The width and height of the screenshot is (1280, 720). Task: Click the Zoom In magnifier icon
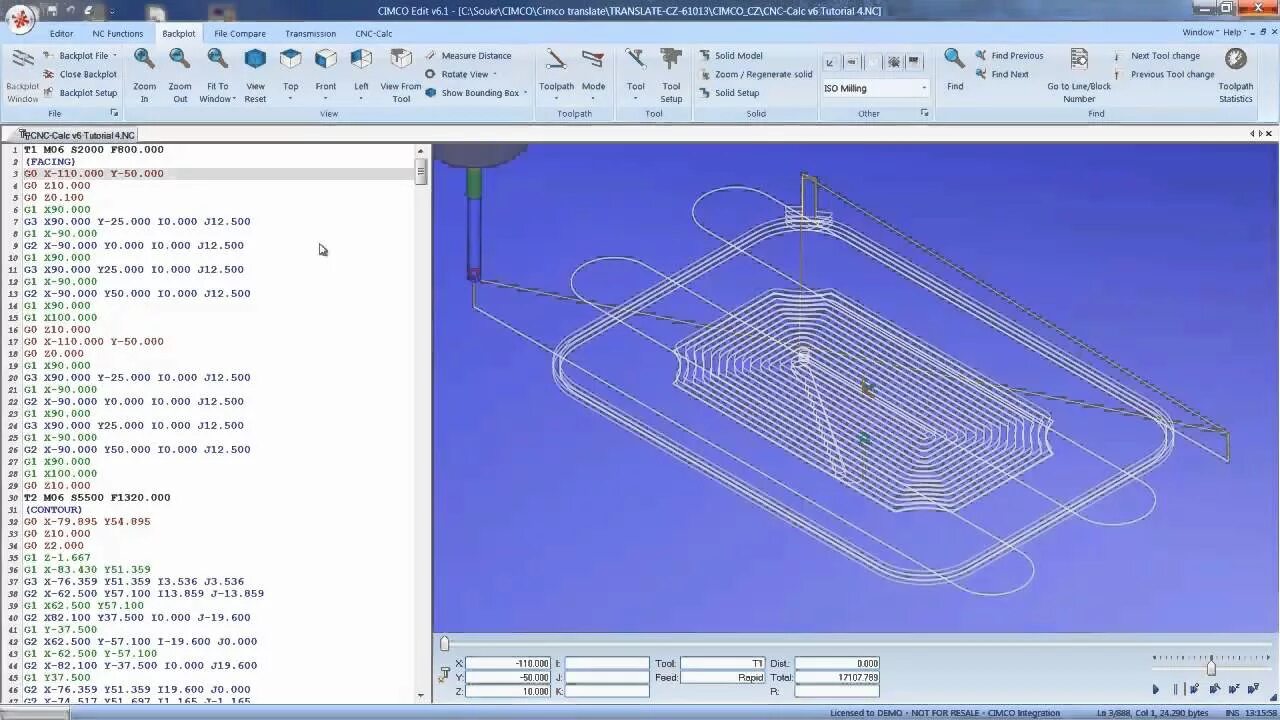[144, 59]
